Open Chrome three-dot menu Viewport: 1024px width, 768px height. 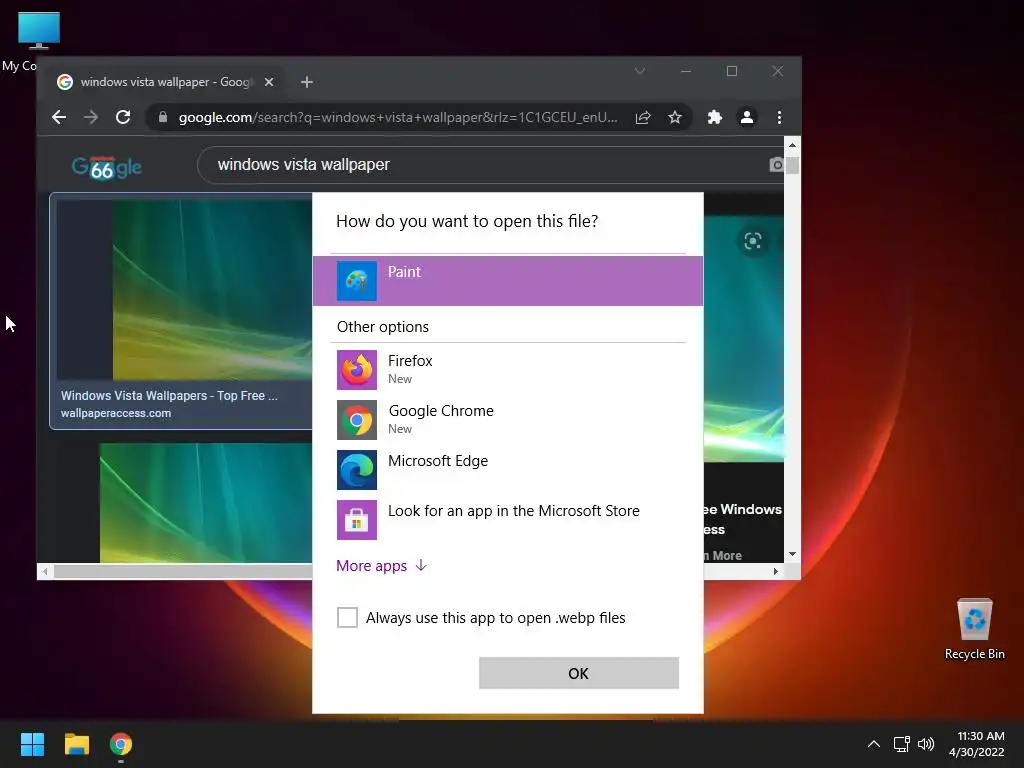(779, 117)
